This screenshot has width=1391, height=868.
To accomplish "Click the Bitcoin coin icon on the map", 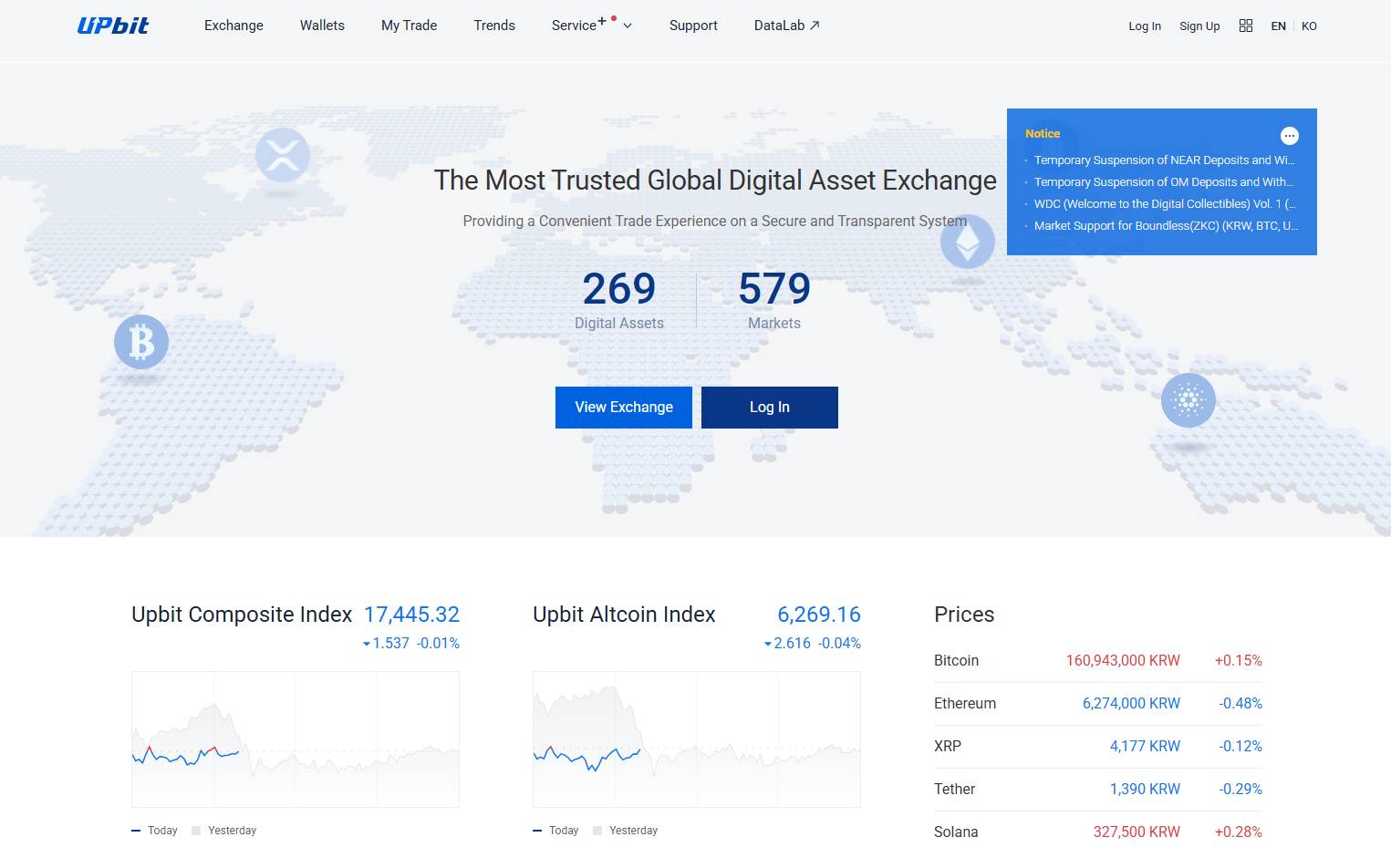I will pyautogui.click(x=141, y=342).
